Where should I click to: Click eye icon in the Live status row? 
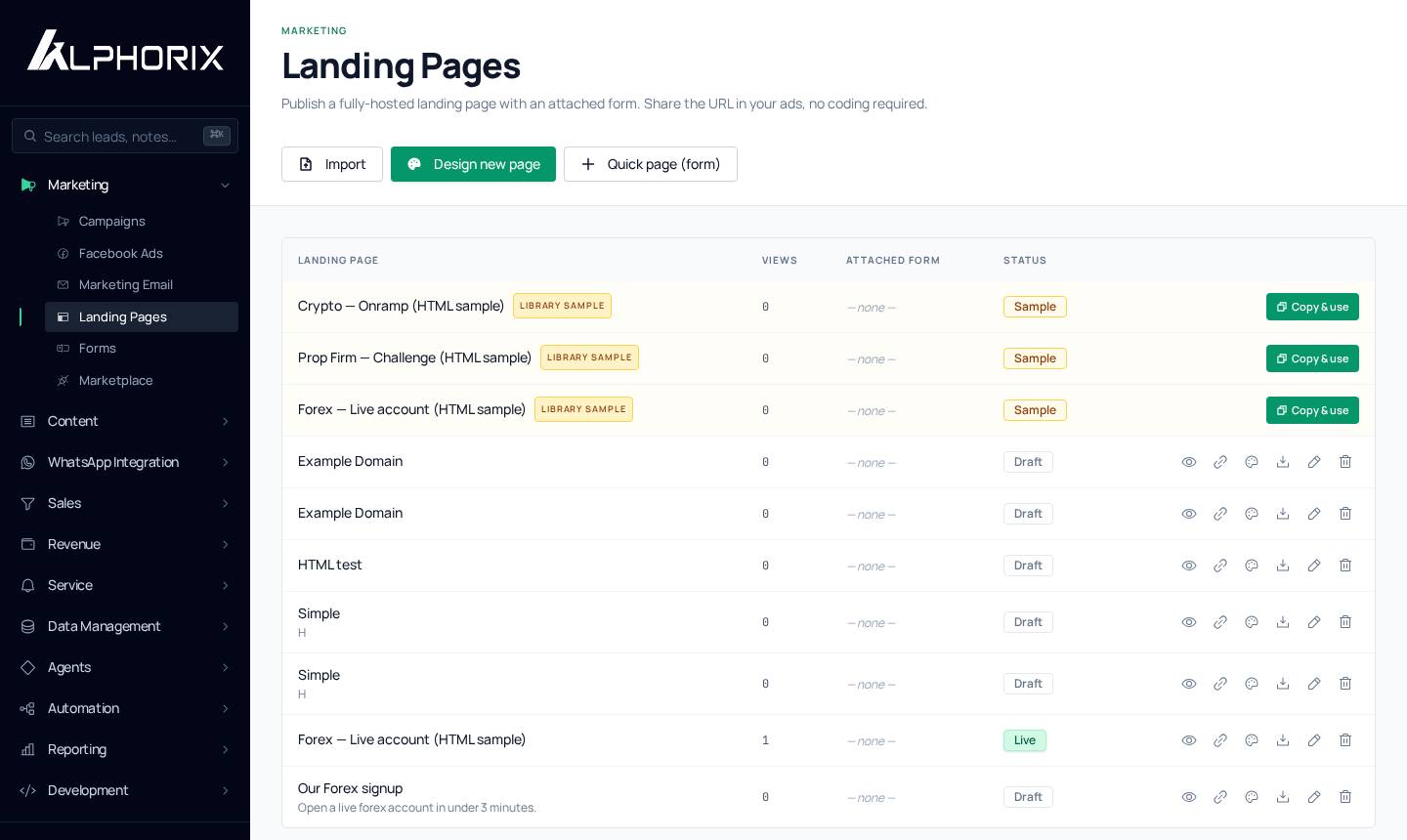point(1189,740)
